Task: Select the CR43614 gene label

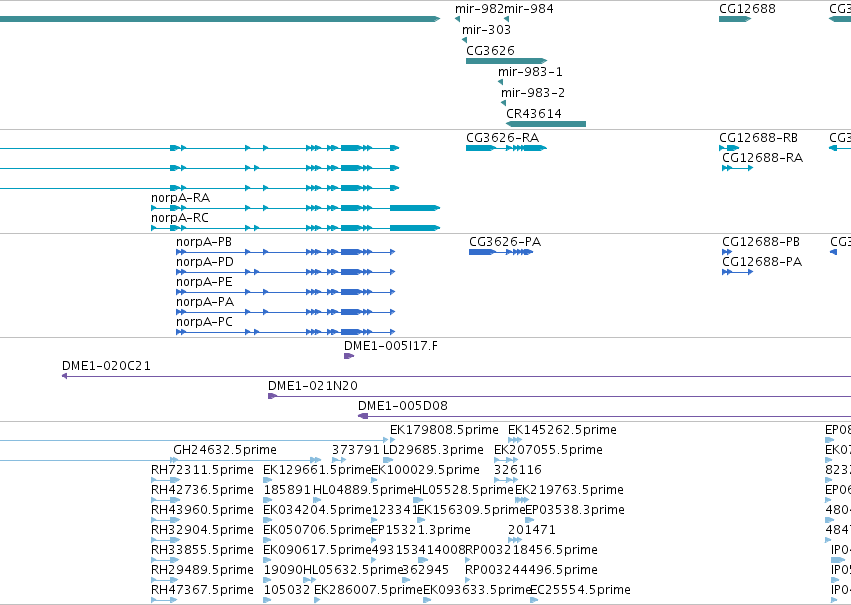Action: click(534, 114)
